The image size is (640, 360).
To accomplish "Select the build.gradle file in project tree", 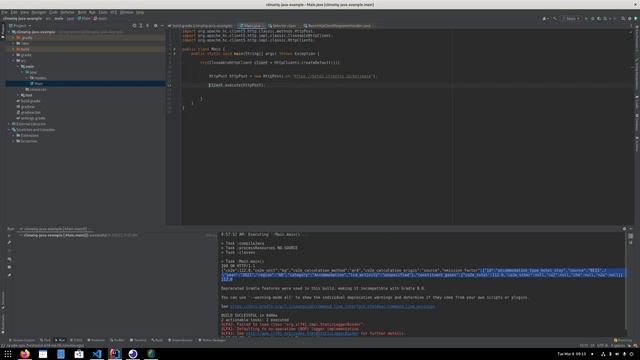I will [29, 101].
